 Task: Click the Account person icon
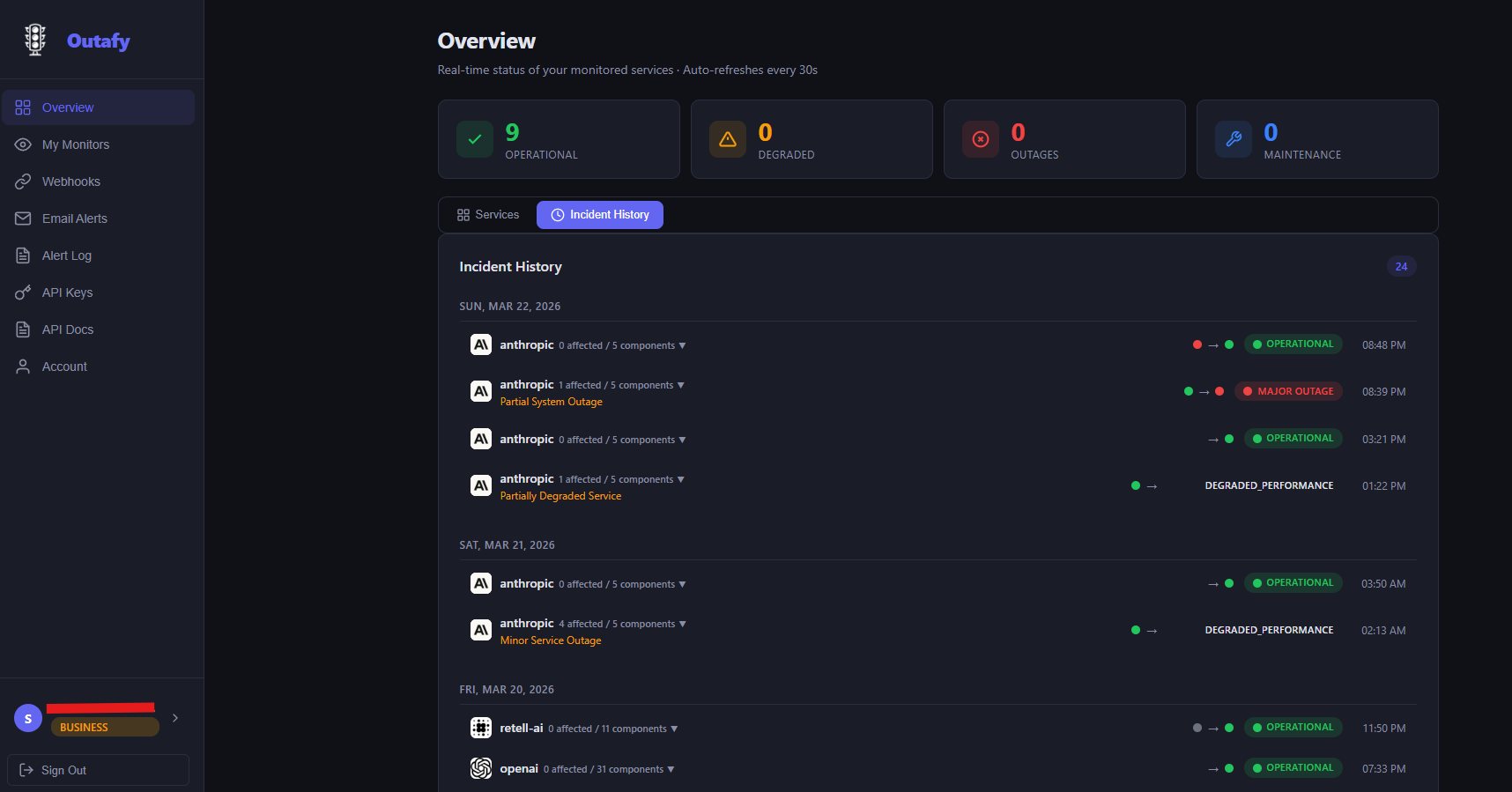pos(23,366)
